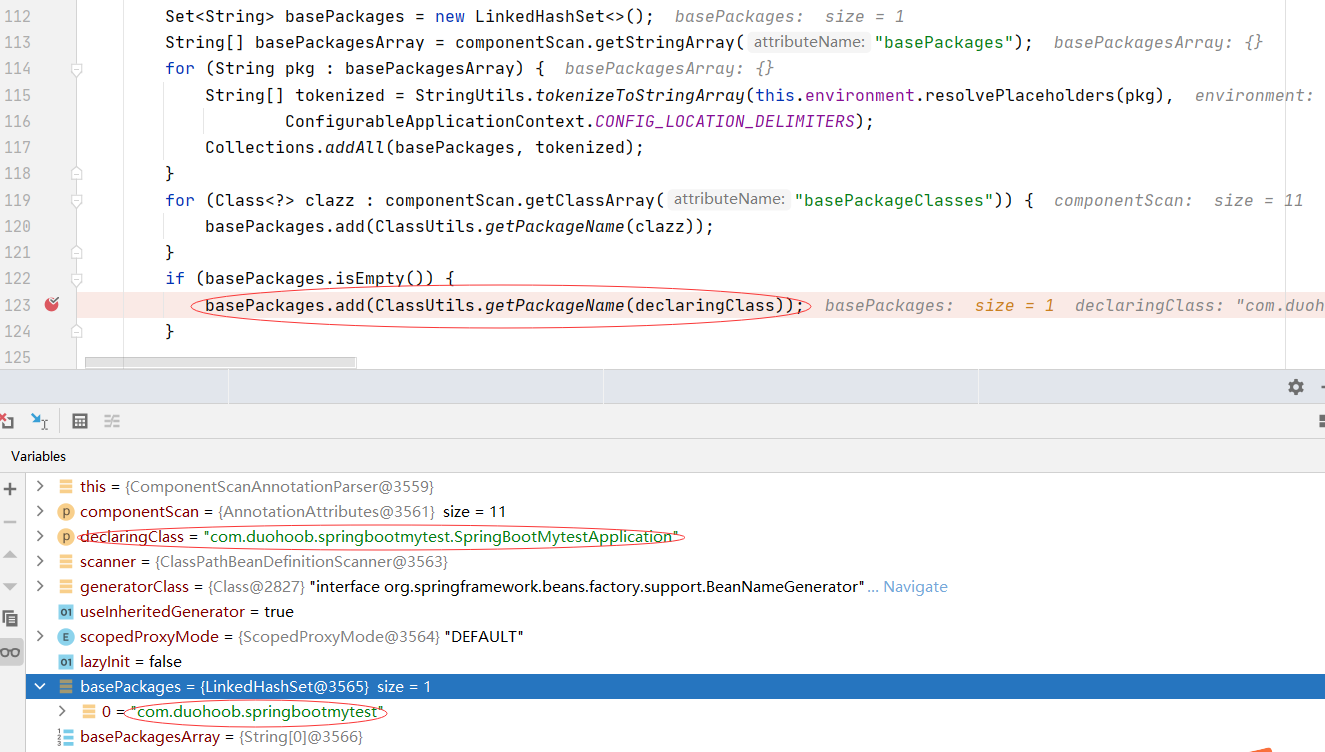Viewport: 1325px width, 752px height.
Task: Open debugger settings gear icon
Action: click(x=1296, y=387)
